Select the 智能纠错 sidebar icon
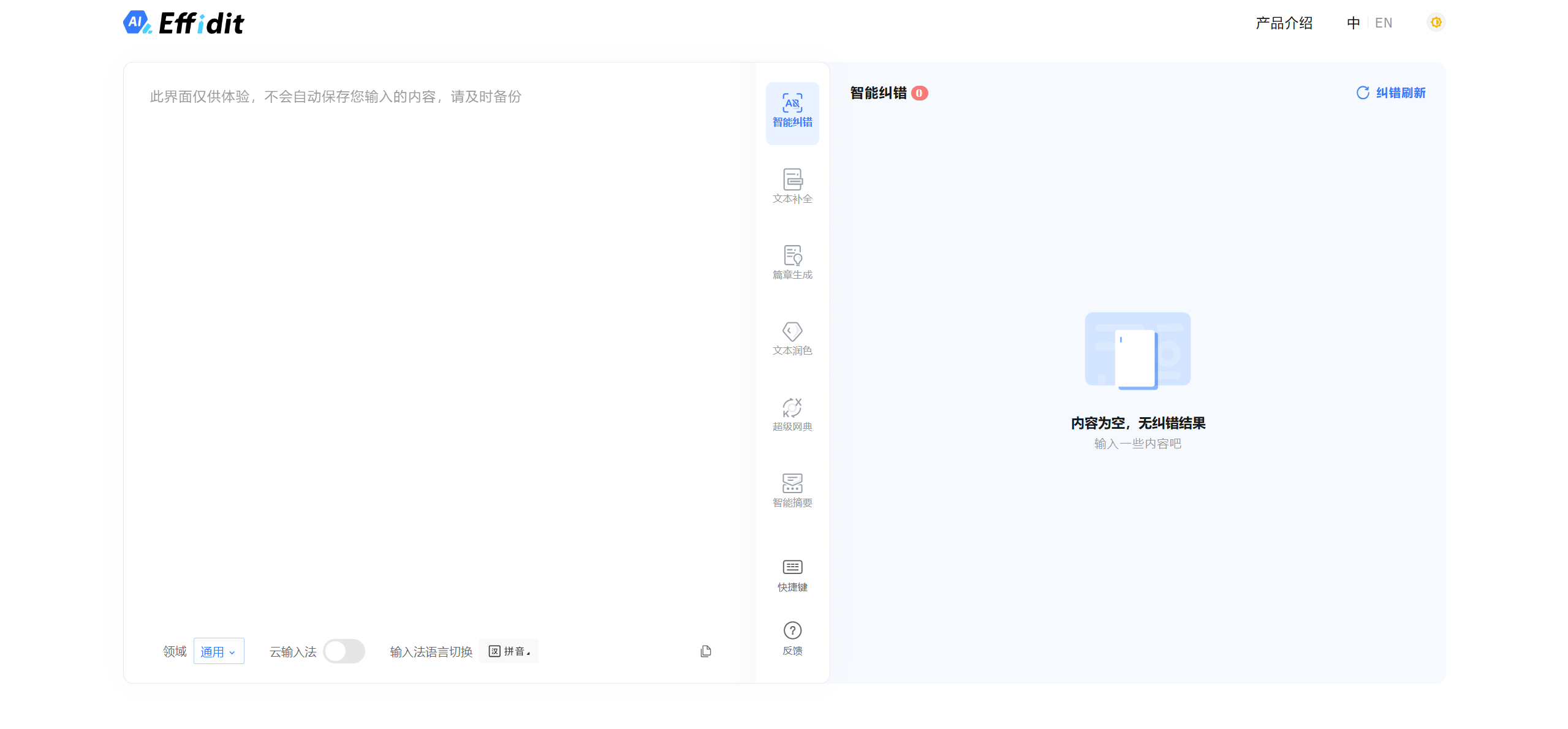The width and height of the screenshot is (1568, 729). click(x=792, y=111)
